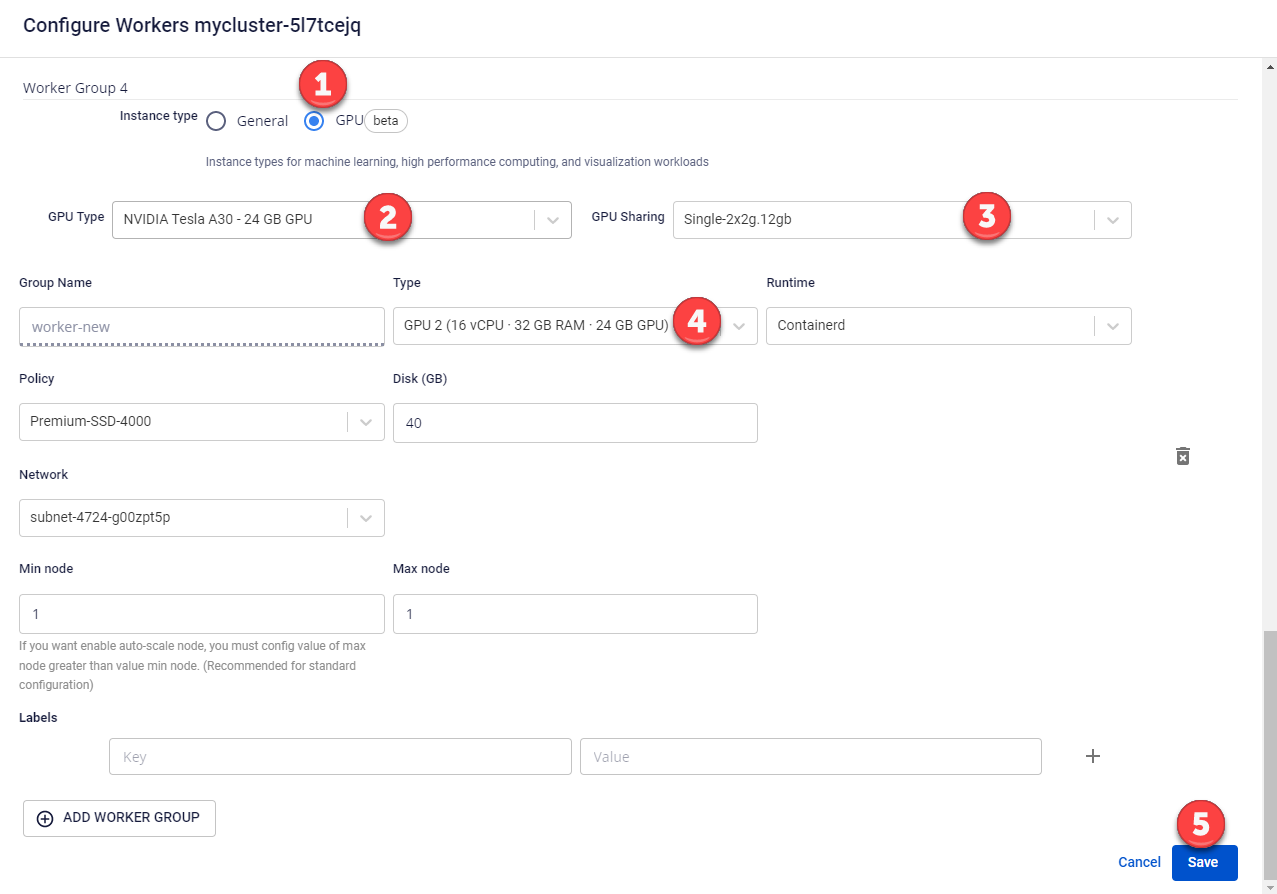Open the Type dropdown showing GPU 2
1277x894 pixels.
click(x=575, y=325)
